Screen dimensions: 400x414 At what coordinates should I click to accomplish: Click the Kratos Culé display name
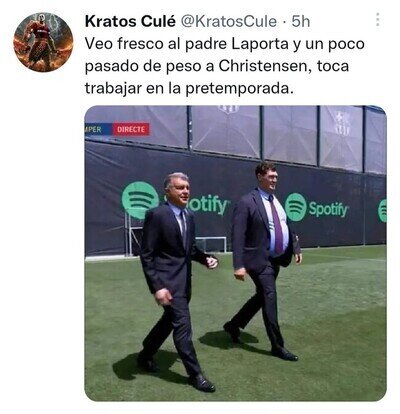pos(130,22)
